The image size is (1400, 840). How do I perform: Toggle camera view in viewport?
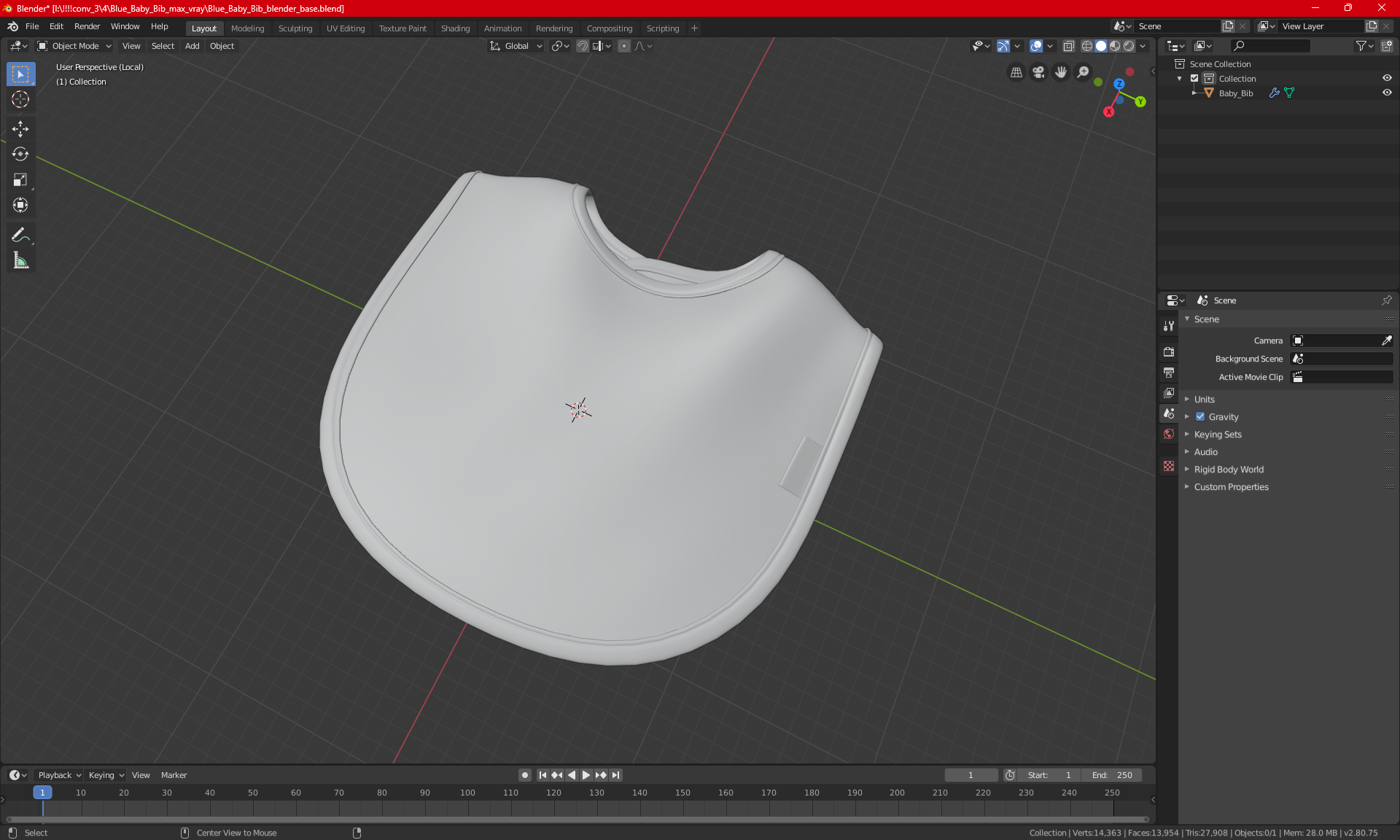(1038, 72)
